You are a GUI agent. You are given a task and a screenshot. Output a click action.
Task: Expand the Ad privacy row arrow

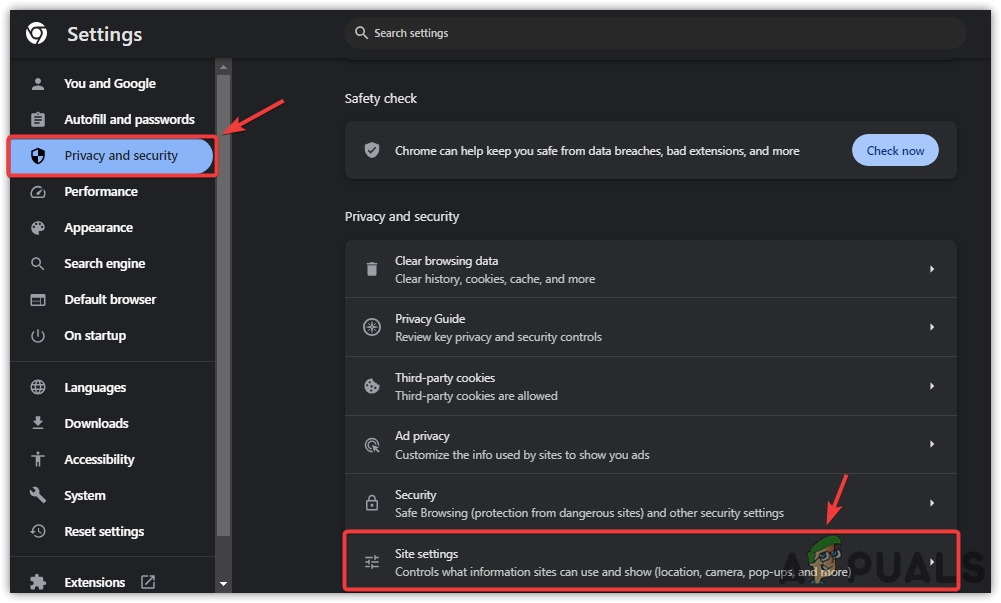point(932,444)
